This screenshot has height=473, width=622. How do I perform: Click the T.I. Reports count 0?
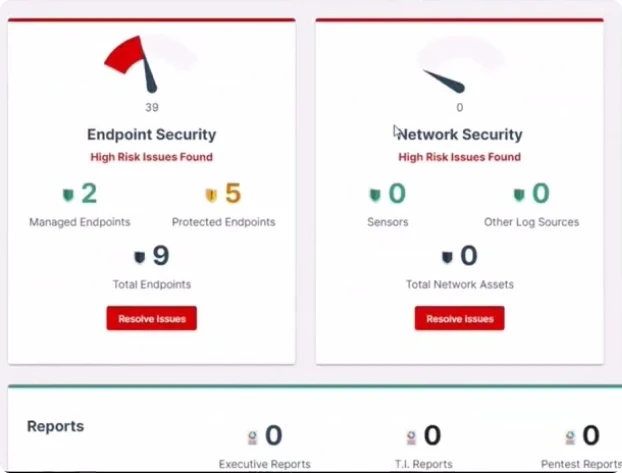point(432,435)
